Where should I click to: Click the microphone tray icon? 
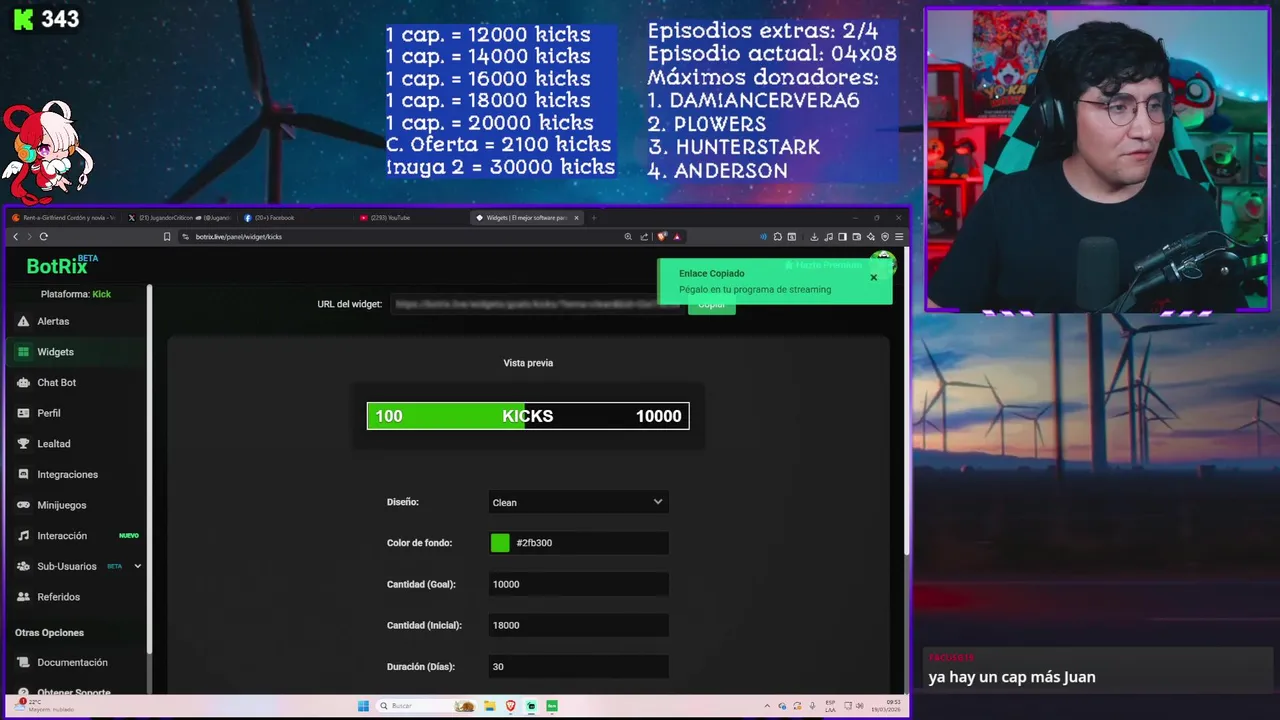coord(812,706)
